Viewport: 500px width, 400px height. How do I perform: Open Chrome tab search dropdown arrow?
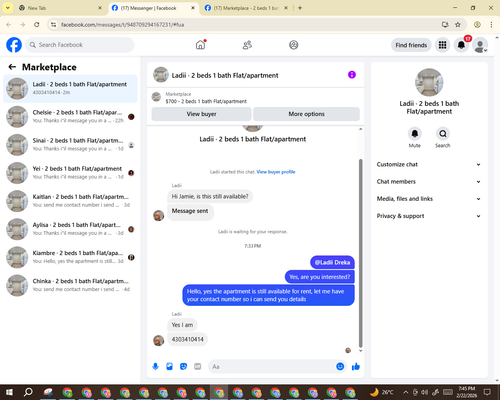[x=7, y=8]
